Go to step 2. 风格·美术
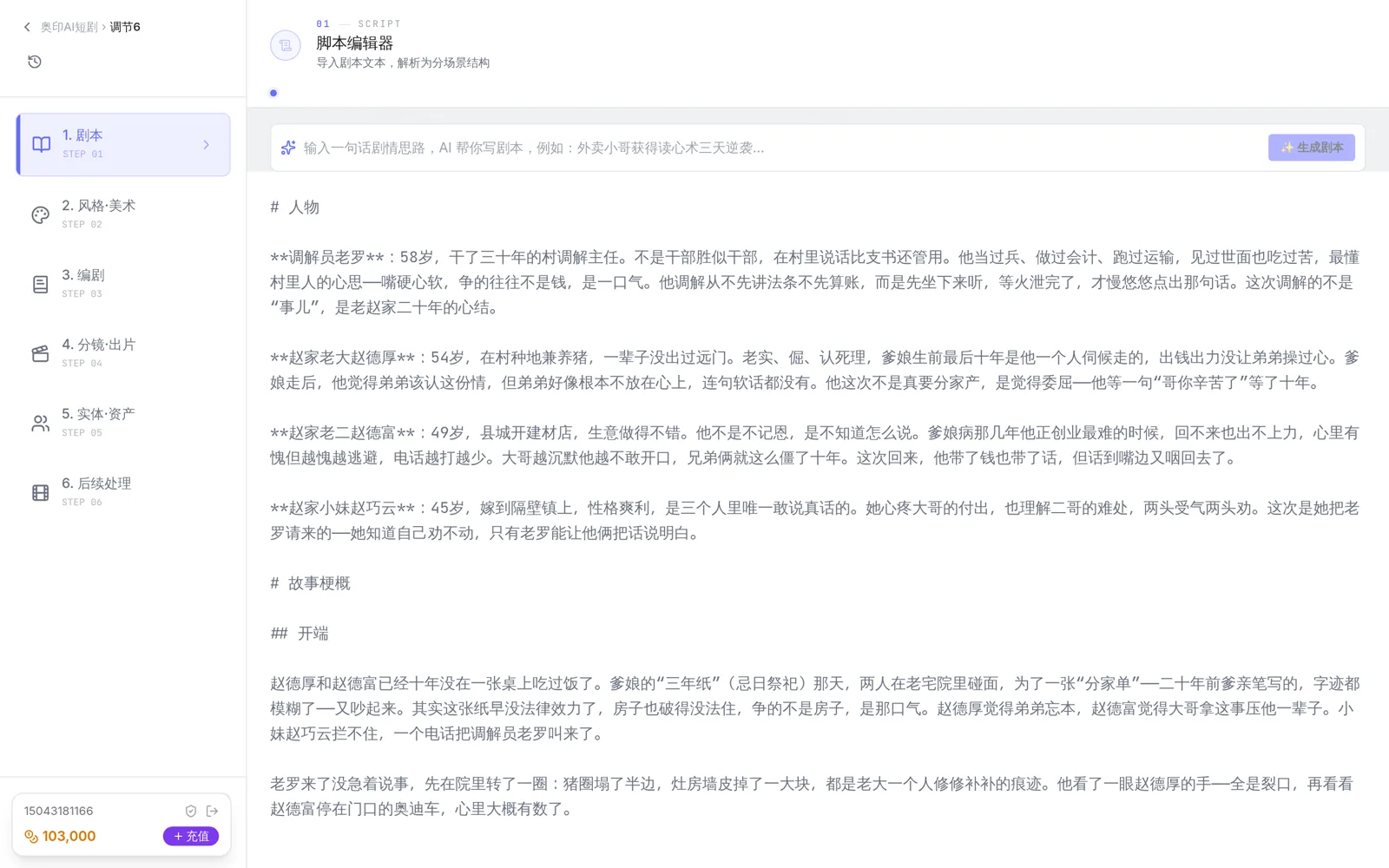Viewport: 1389px width, 868px height. 123,214
